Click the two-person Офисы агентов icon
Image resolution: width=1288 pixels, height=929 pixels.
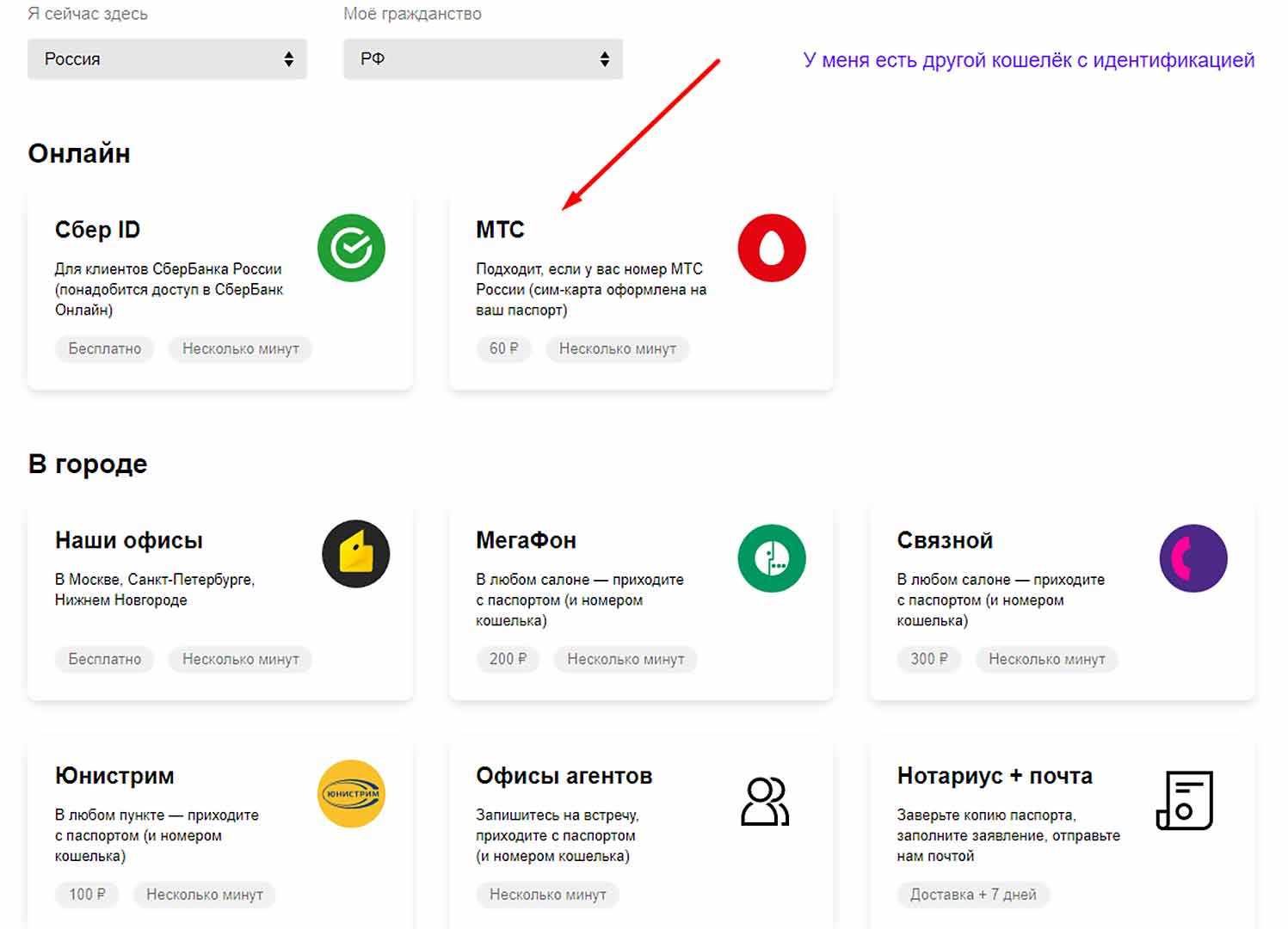pyautogui.click(x=764, y=802)
